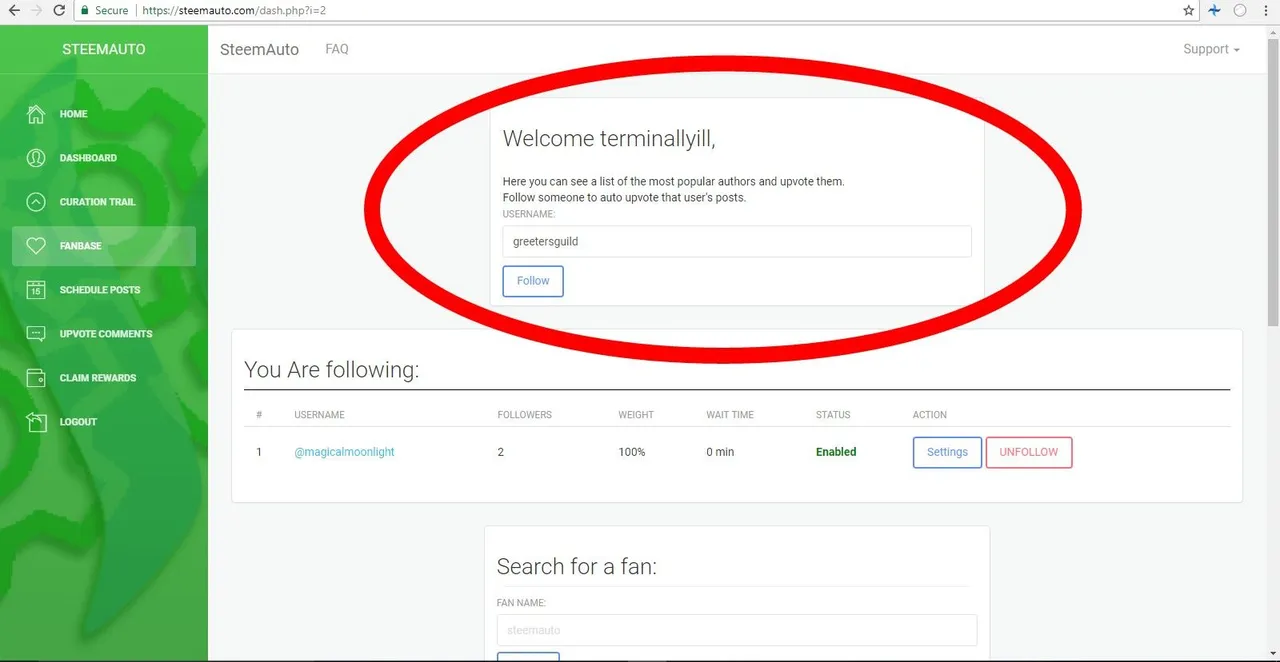This screenshot has width=1280, height=662.
Task: Click the 'Welcome terminallyill,' heading
Action: coord(609,139)
